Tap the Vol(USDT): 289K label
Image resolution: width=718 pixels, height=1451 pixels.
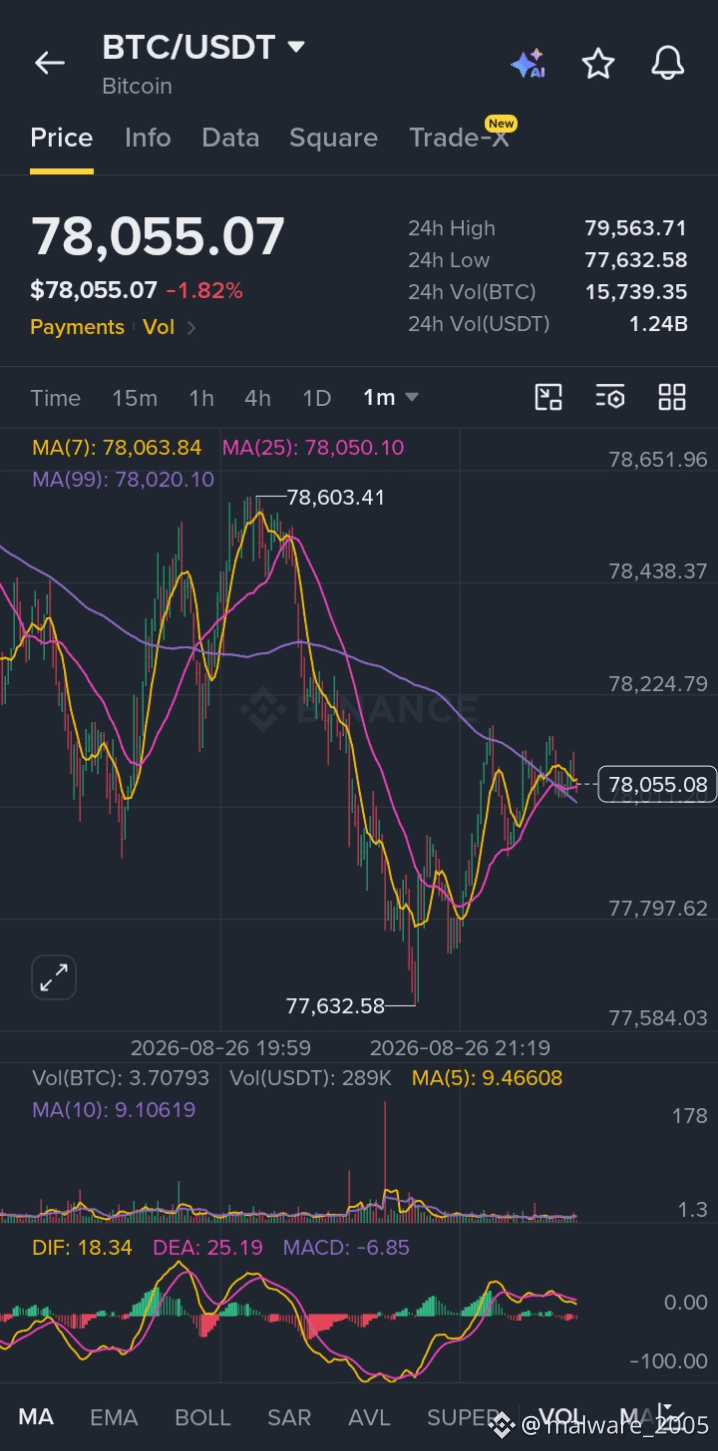click(x=311, y=1078)
